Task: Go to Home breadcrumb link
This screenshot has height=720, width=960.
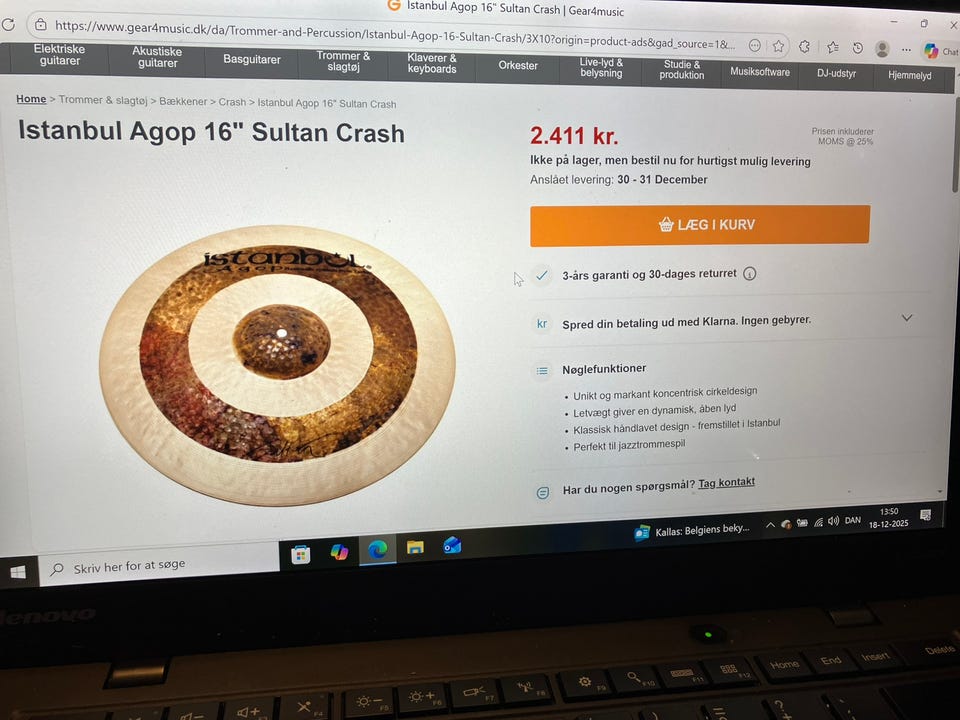Action: (x=31, y=99)
